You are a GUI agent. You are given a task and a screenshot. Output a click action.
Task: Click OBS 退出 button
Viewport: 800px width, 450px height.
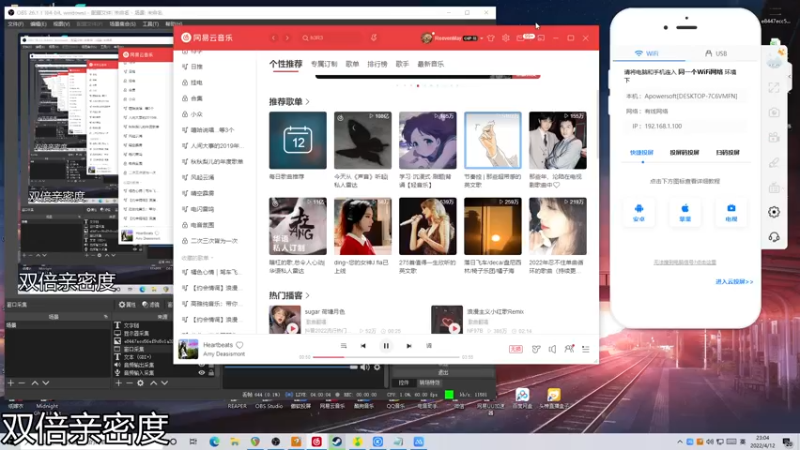[443, 373]
